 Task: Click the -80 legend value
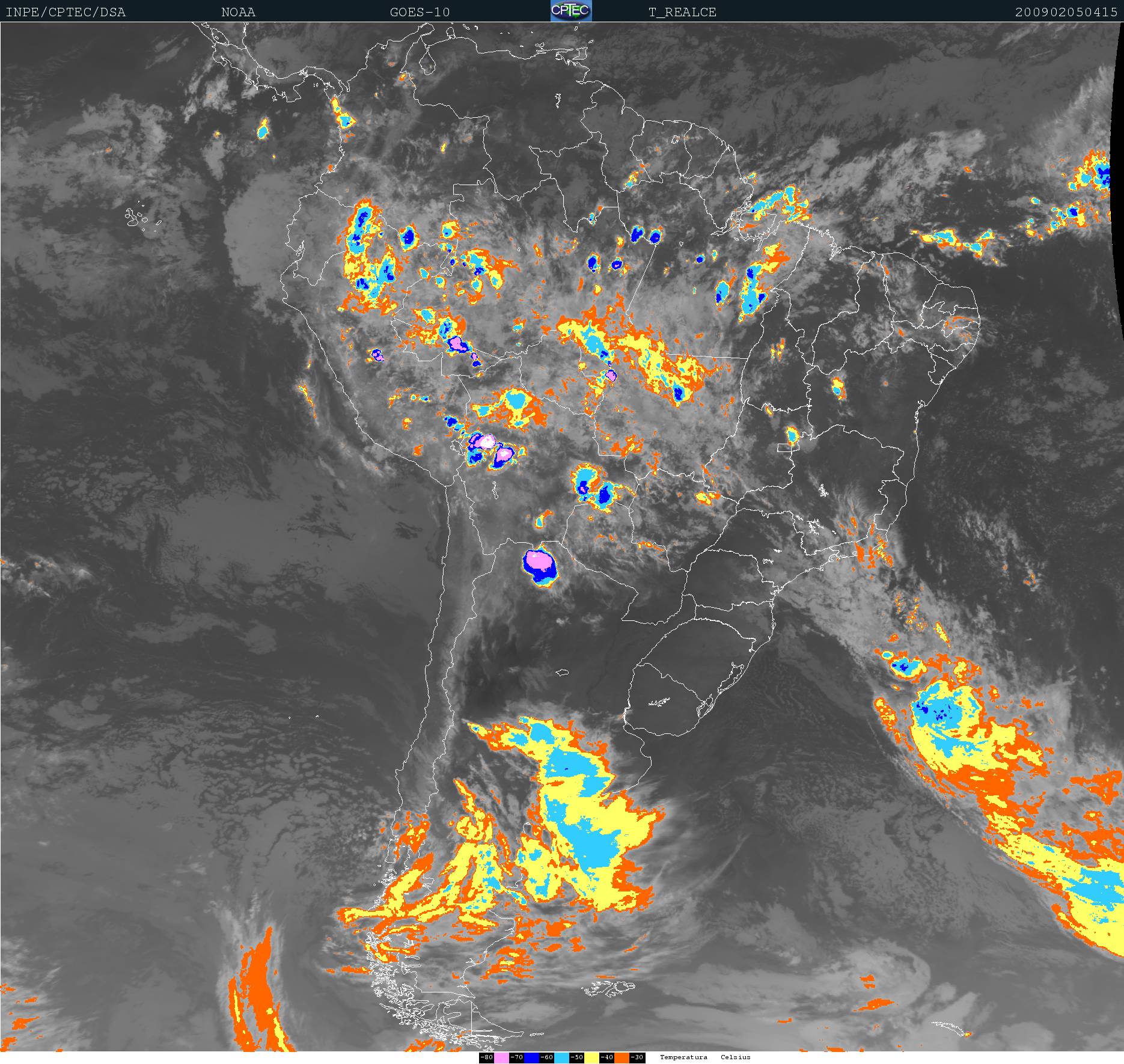click(486, 1057)
